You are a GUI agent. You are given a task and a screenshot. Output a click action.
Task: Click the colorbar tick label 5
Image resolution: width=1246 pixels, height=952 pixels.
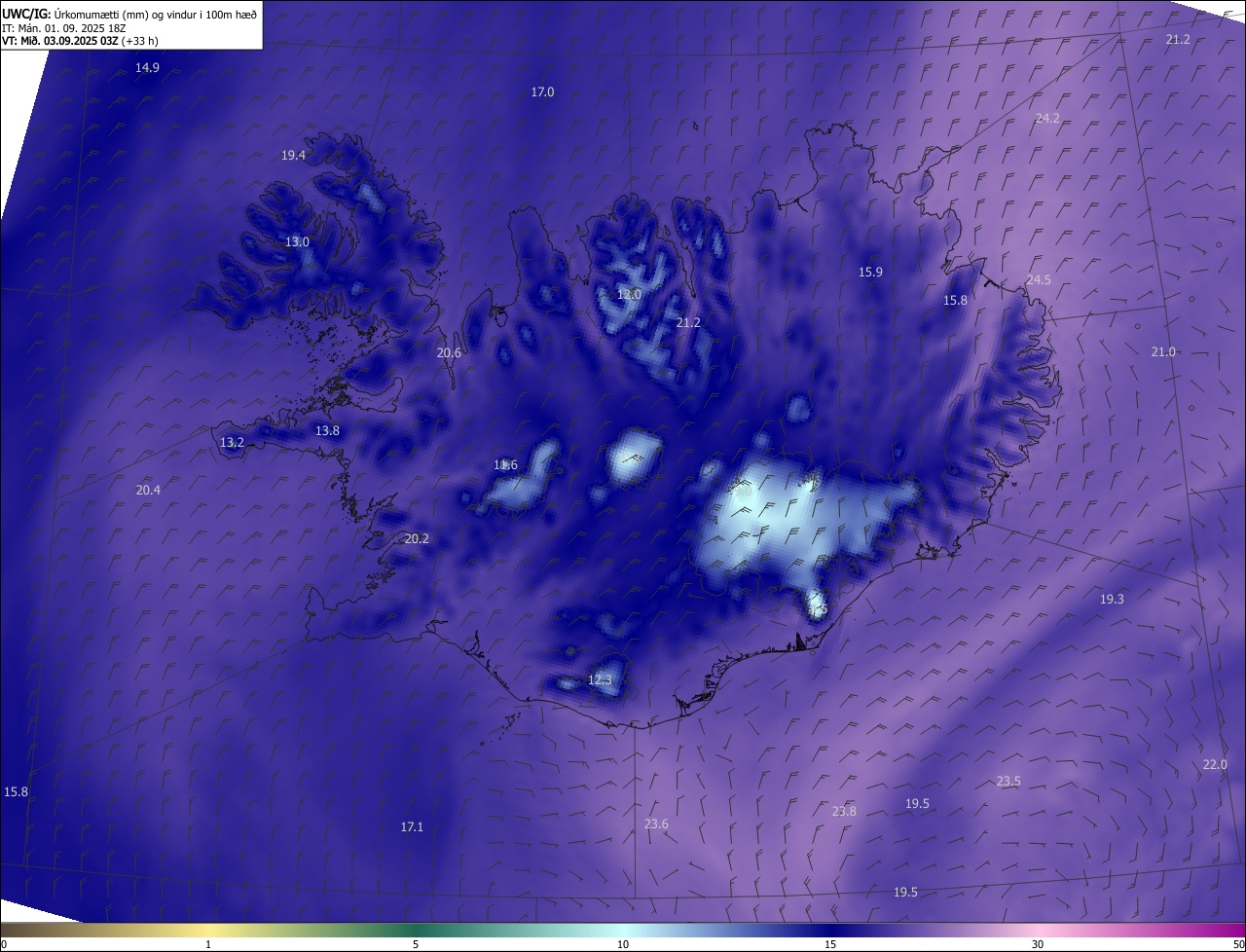(x=416, y=944)
